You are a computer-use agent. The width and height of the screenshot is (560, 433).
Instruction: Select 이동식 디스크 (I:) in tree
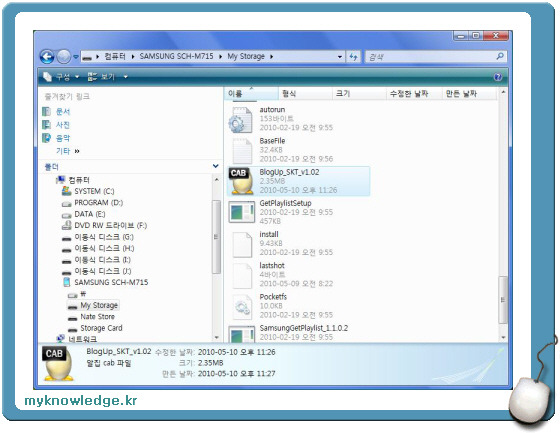[102, 260]
